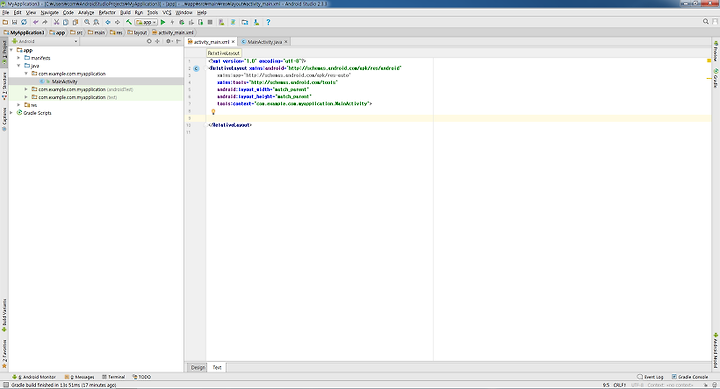Switch to MainActivity.java editor tab
Screen dimensions: 720x389
click(264, 42)
